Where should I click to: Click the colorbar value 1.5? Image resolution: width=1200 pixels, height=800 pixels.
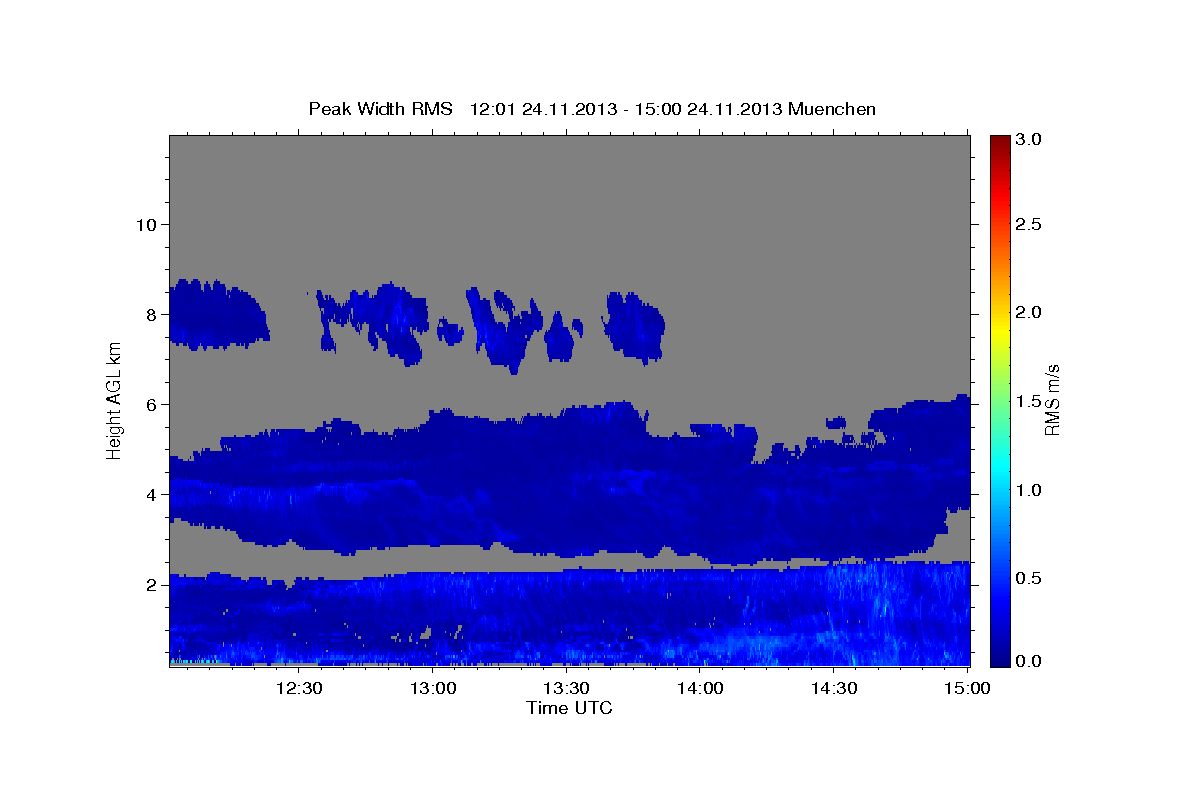point(1029,402)
